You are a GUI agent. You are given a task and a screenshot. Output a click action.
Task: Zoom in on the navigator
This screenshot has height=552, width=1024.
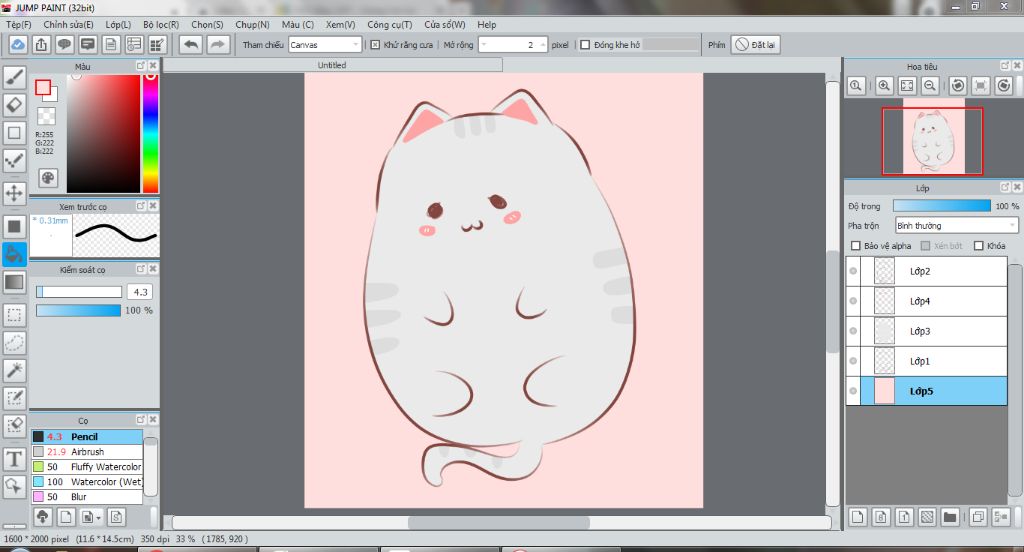(884, 86)
